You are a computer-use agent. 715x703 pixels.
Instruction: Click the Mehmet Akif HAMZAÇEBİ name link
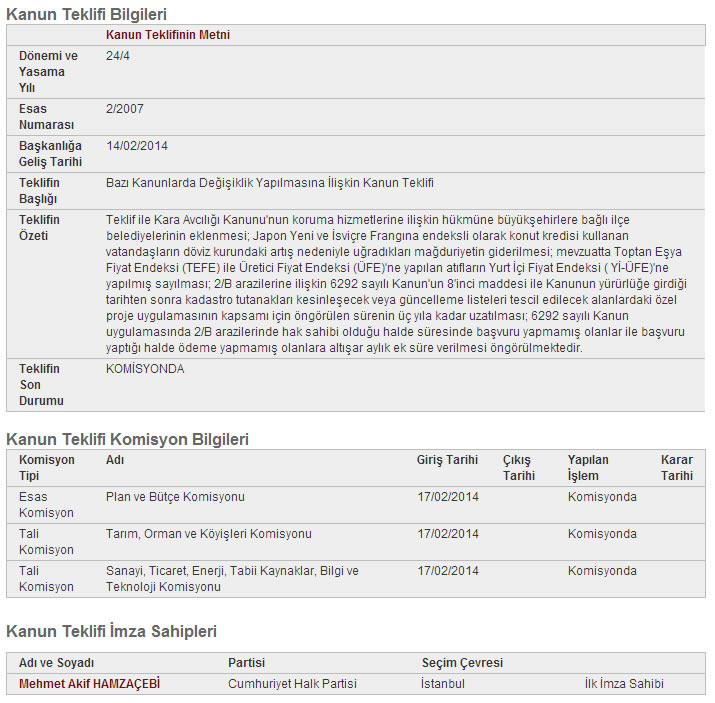click(89, 684)
